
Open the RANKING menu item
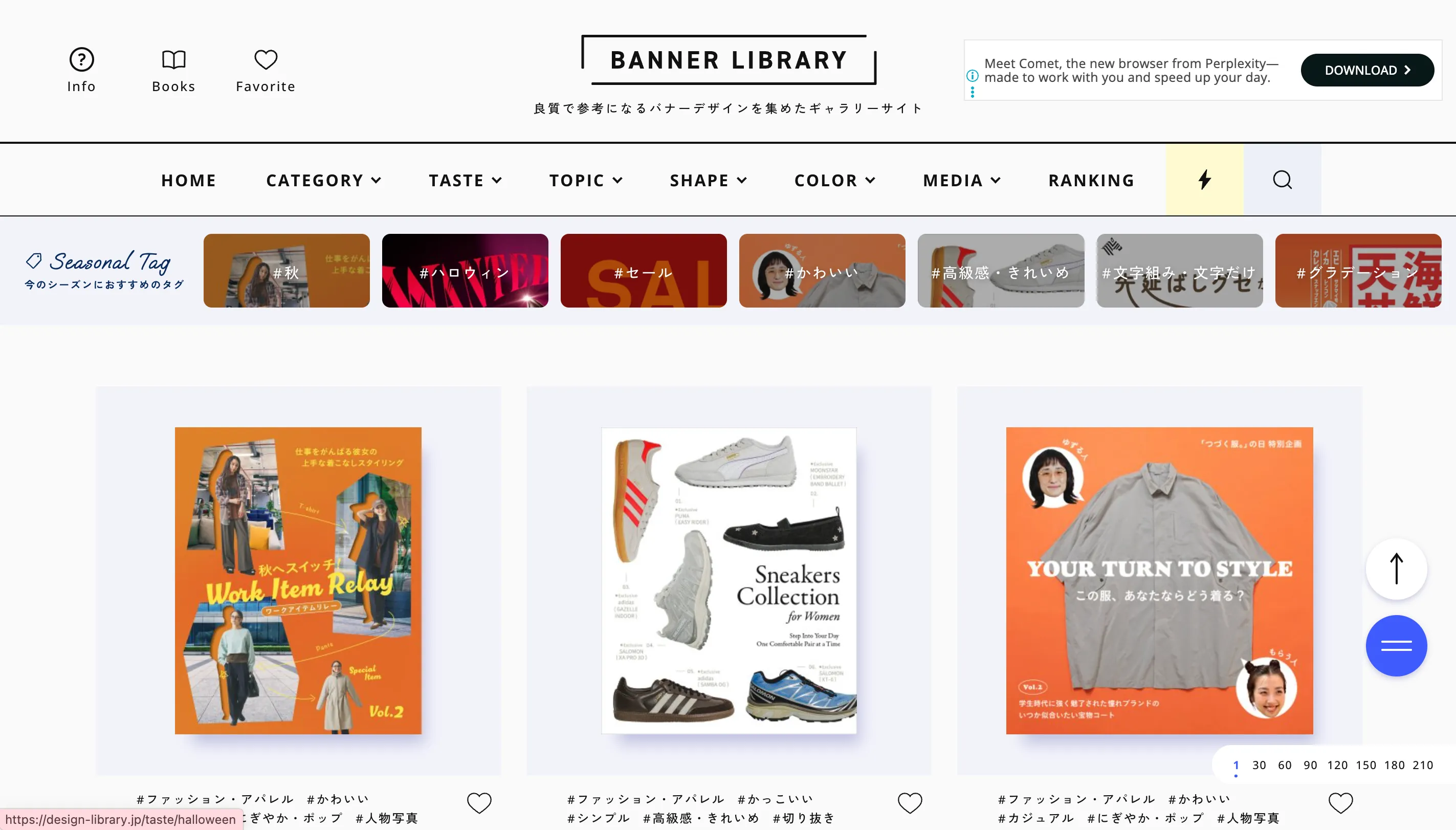coord(1091,180)
